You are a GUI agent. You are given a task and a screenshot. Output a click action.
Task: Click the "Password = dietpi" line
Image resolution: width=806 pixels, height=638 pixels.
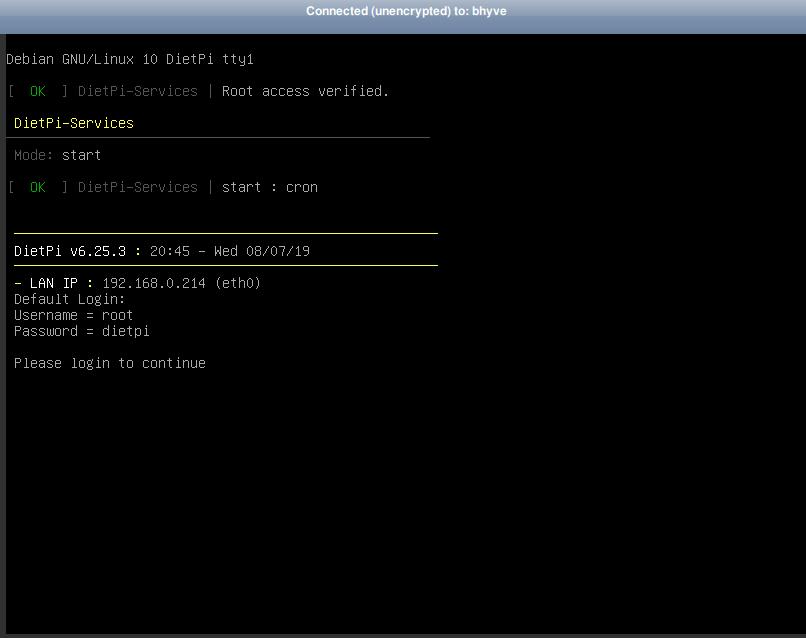pos(82,331)
